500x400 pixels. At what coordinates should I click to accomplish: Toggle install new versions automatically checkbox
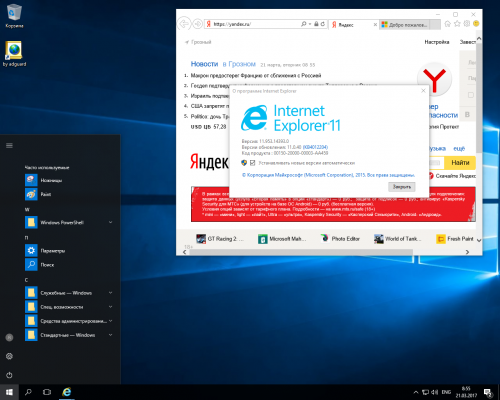pos(253,163)
